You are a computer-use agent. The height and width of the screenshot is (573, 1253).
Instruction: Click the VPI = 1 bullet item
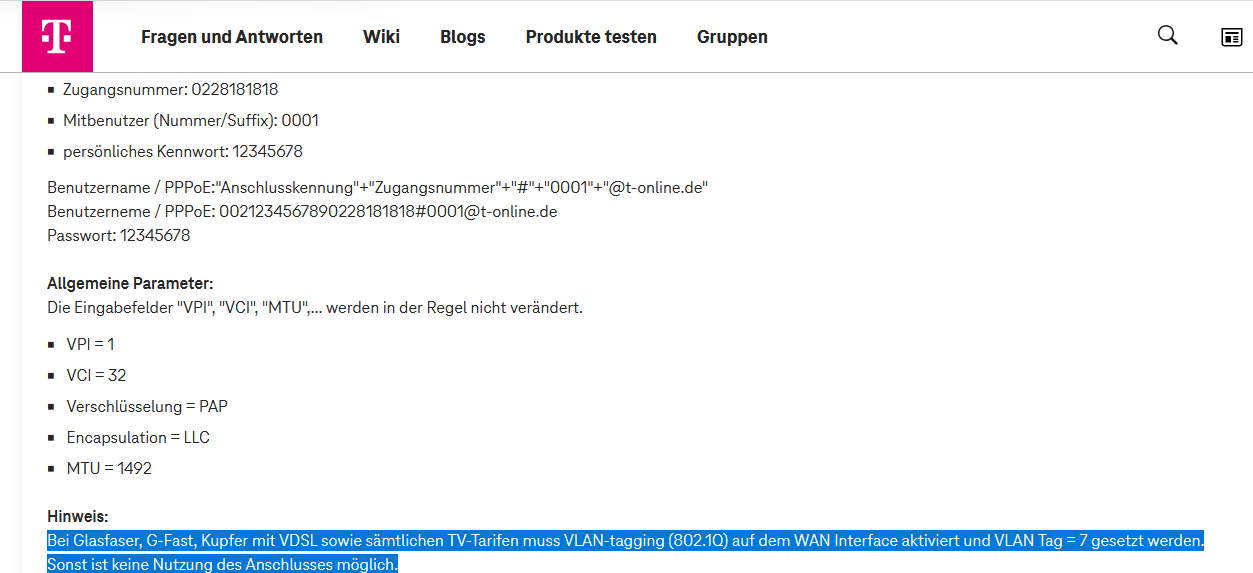(90, 344)
